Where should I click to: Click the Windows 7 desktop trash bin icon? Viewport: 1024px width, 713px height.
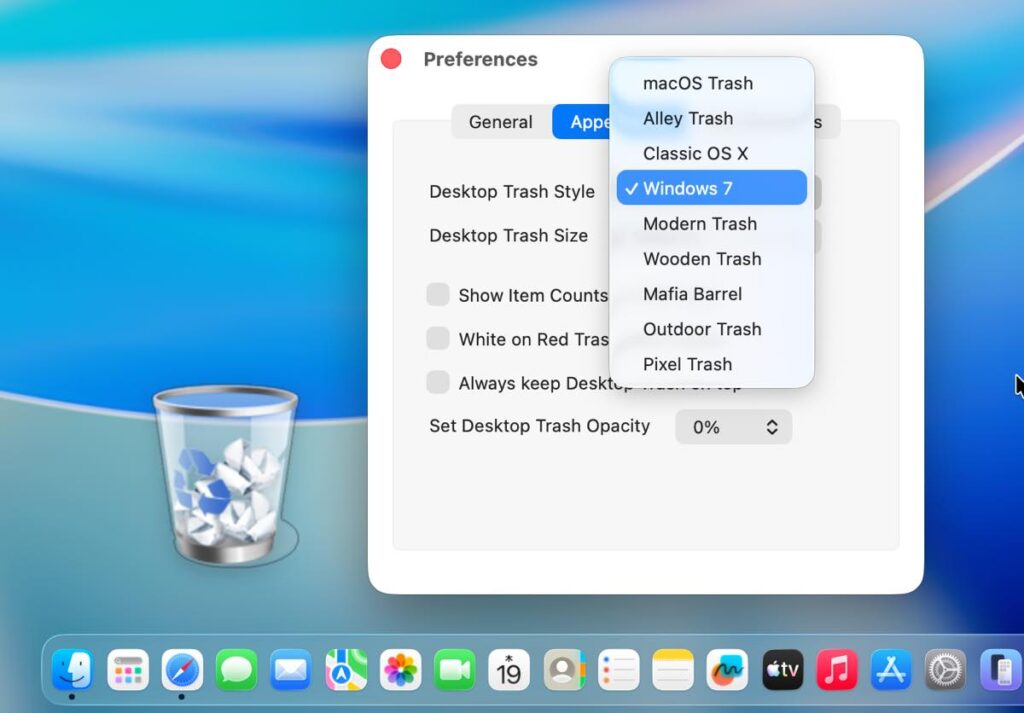(225, 475)
